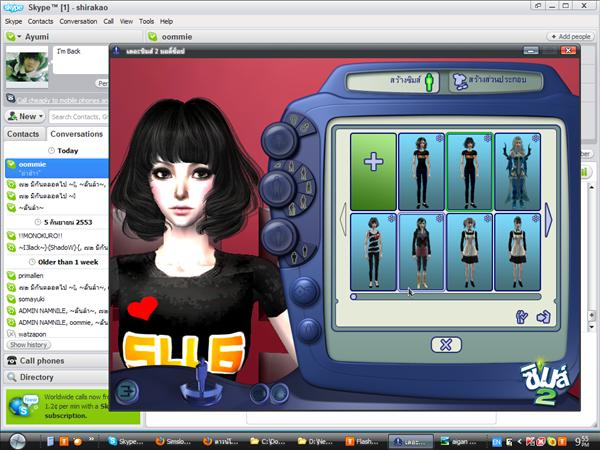Click the round face-mask button on the dial column
Viewport: 600px width, 450px height.
tap(305, 291)
